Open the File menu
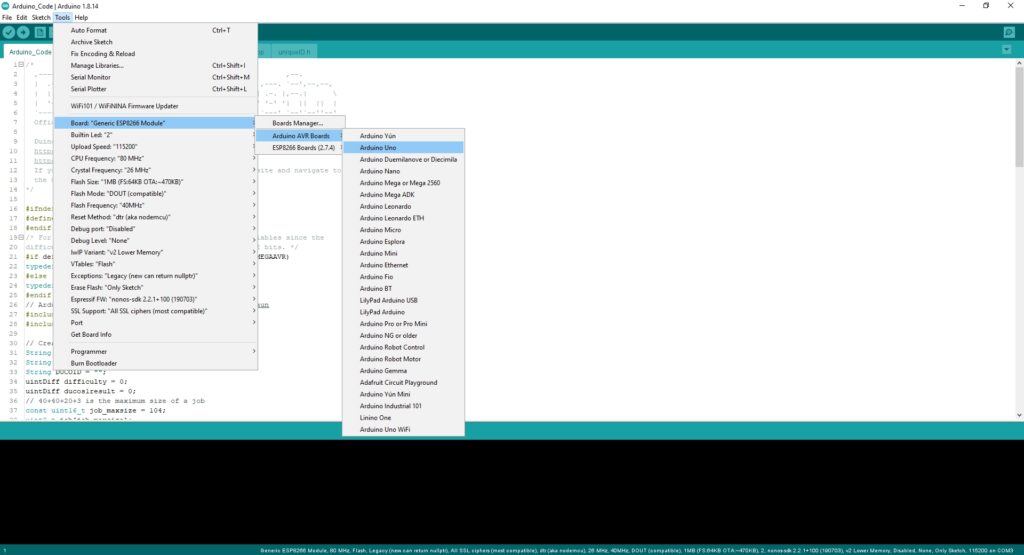 7,18
